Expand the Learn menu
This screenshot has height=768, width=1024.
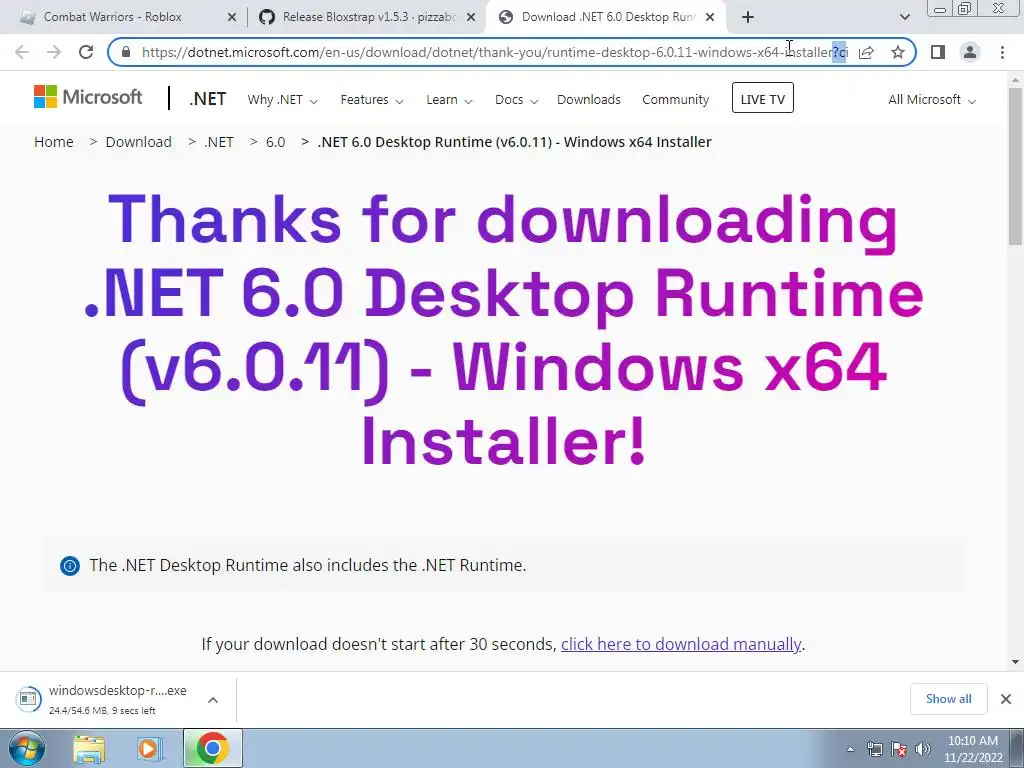(x=449, y=100)
